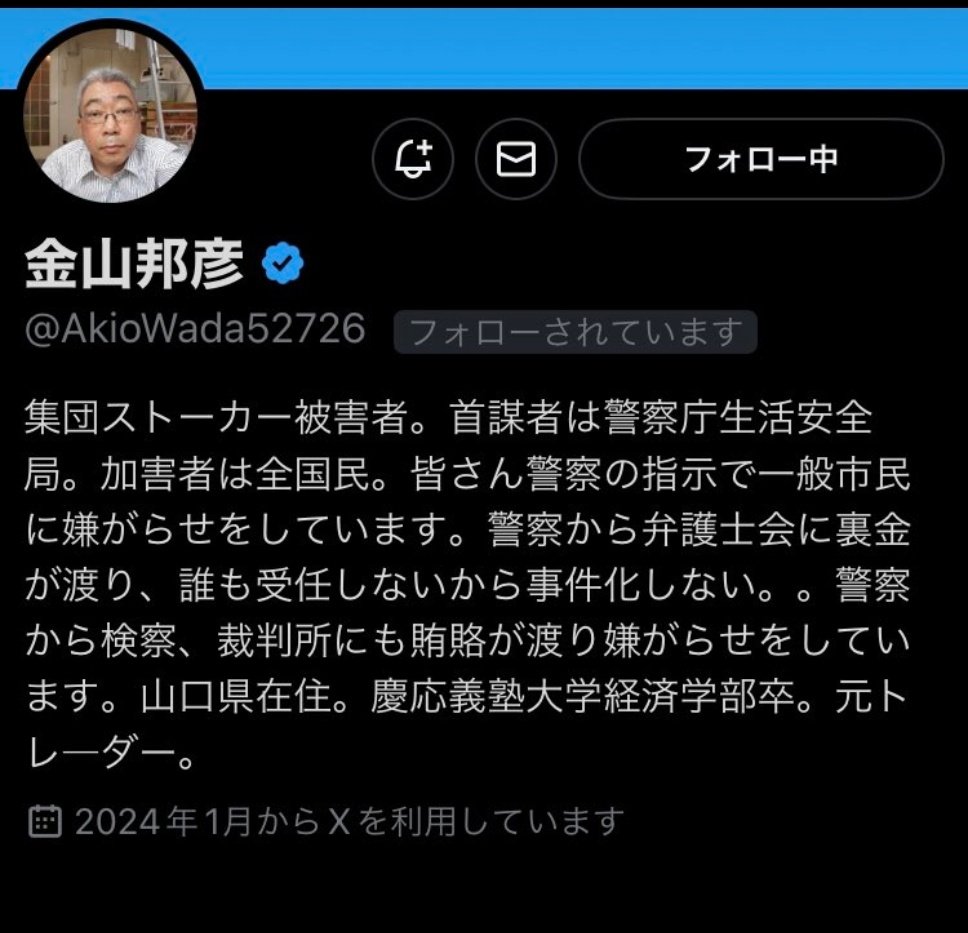Image resolution: width=968 pixels, height=933 pixels.
Task: Click the calendar icon beside join date
Action: click(x=45, y=821)
